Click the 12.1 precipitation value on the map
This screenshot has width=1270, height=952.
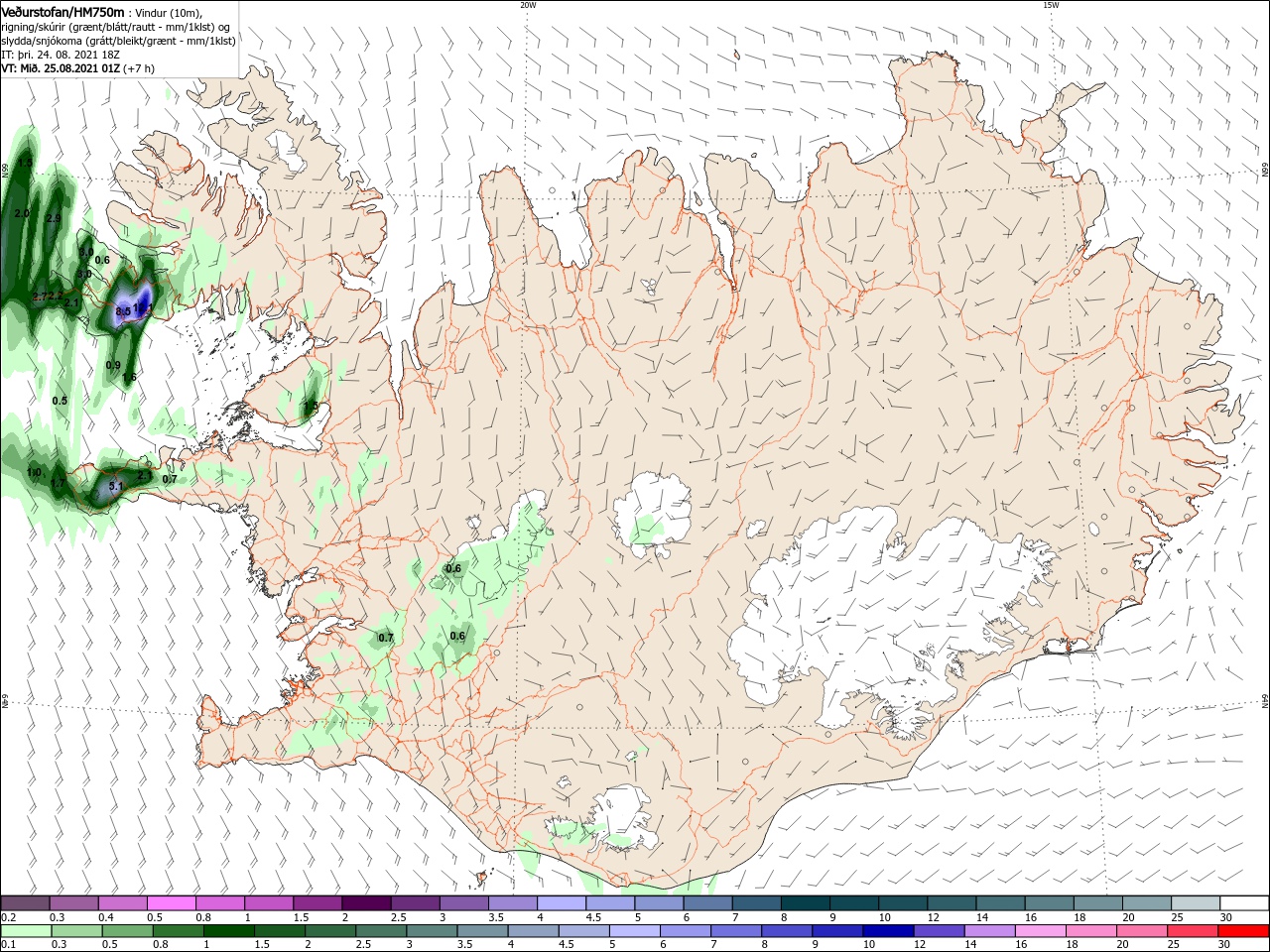142,309
